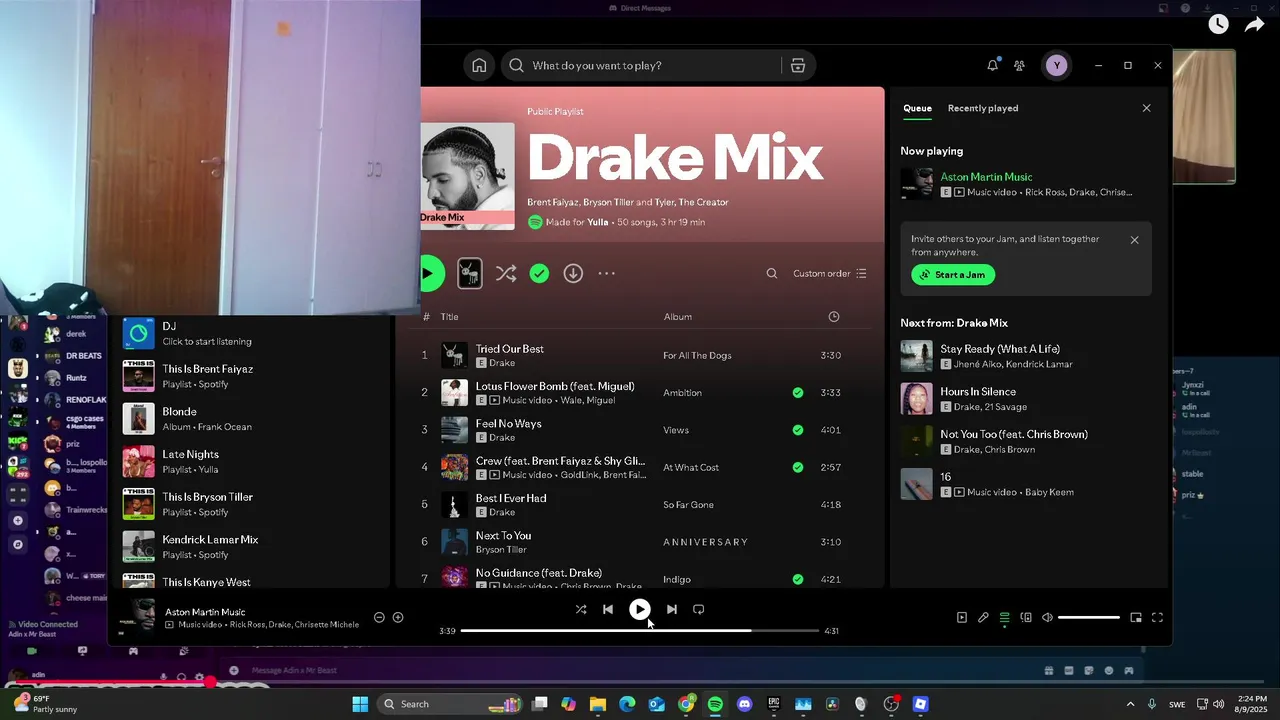
Task: Open 'This Is Bryson Tiller' playlist in library
Action: click(250, 504)
